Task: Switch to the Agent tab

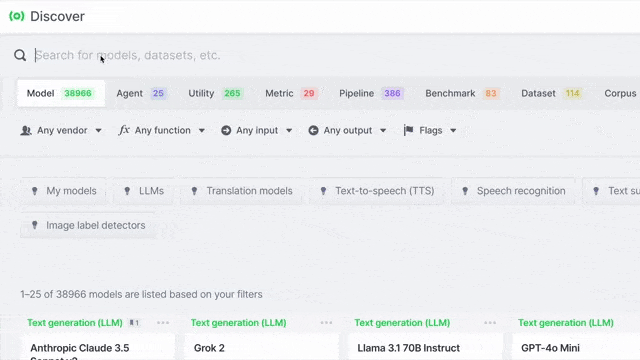Action: click(141, 93)
